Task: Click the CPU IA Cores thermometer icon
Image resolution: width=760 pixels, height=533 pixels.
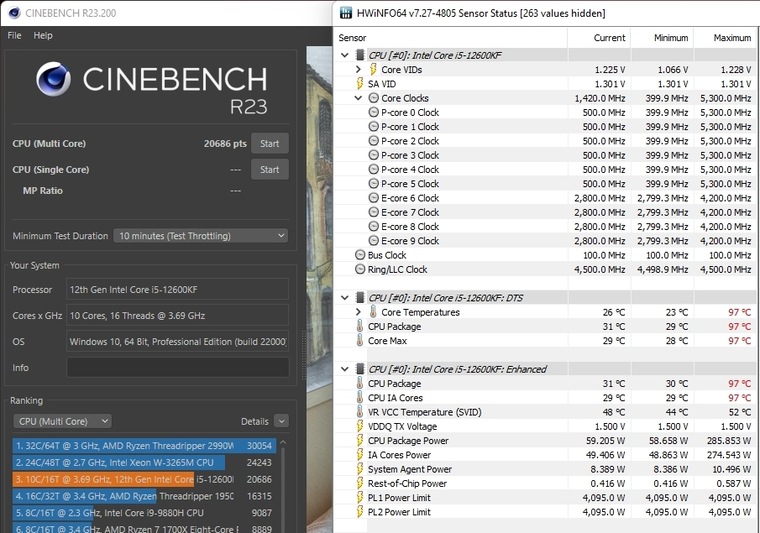Action: (x=360, y=397)
